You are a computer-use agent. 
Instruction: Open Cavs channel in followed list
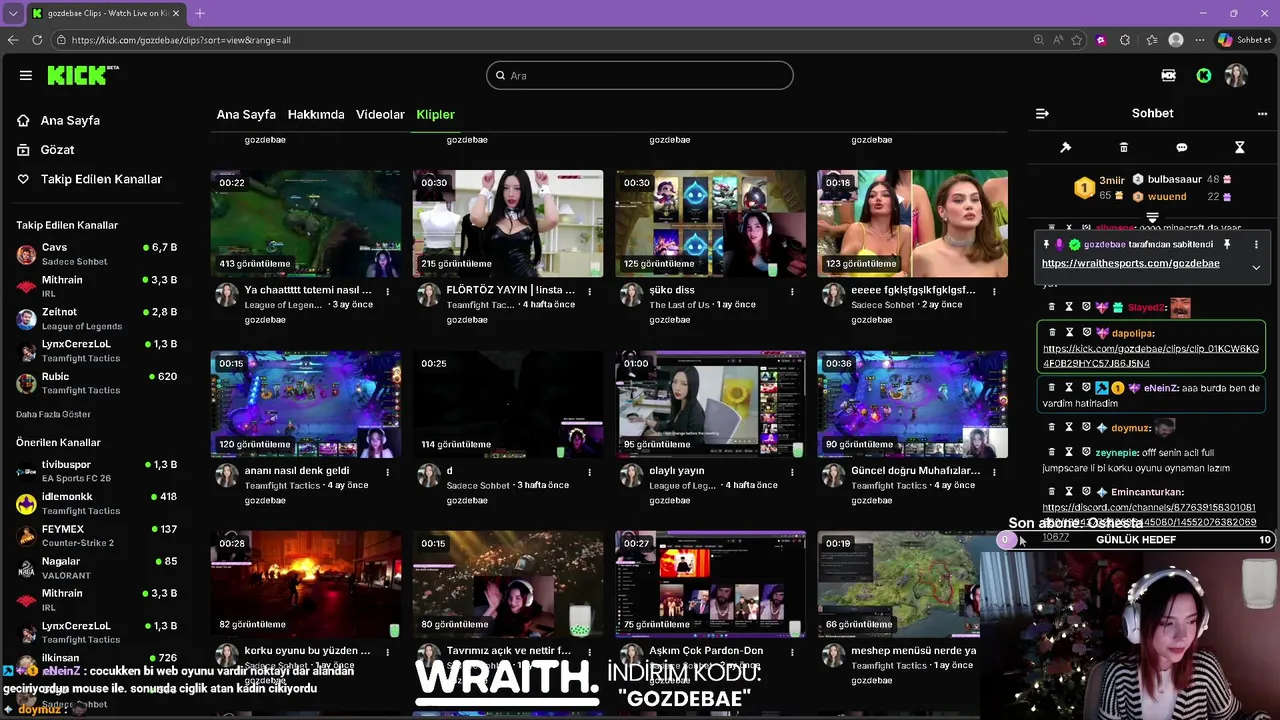click(97, 254)
